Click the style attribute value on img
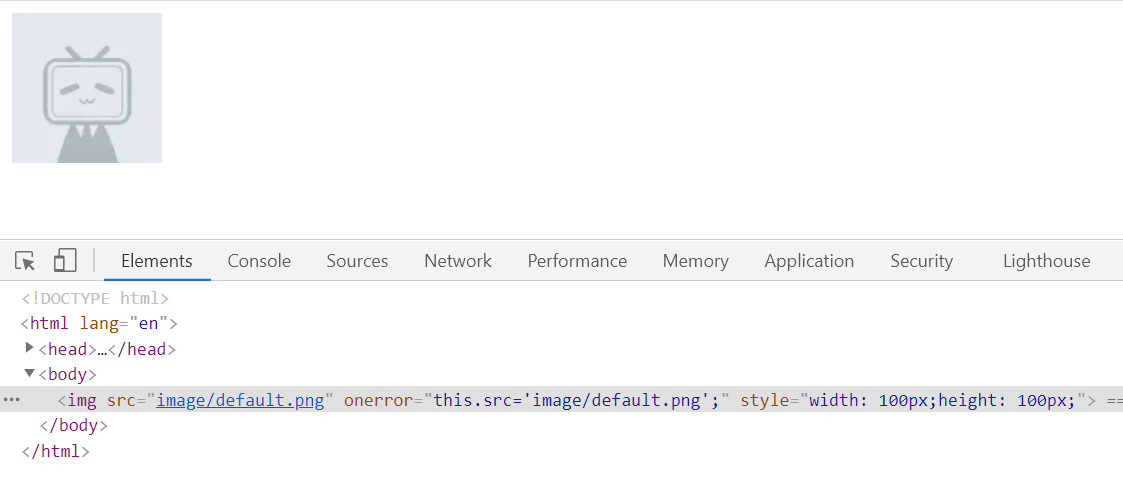The image size is (1123, 504). click(943, 400)
